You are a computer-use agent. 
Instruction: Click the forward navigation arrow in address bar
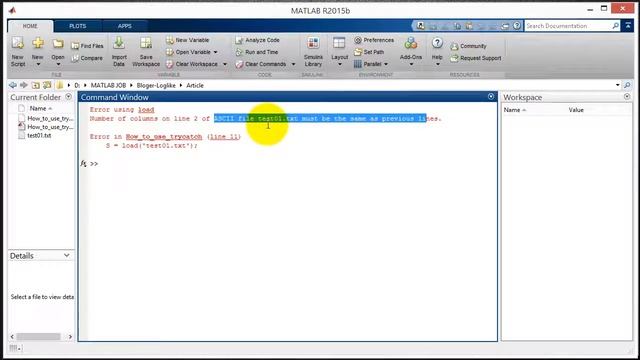point(24,85)
